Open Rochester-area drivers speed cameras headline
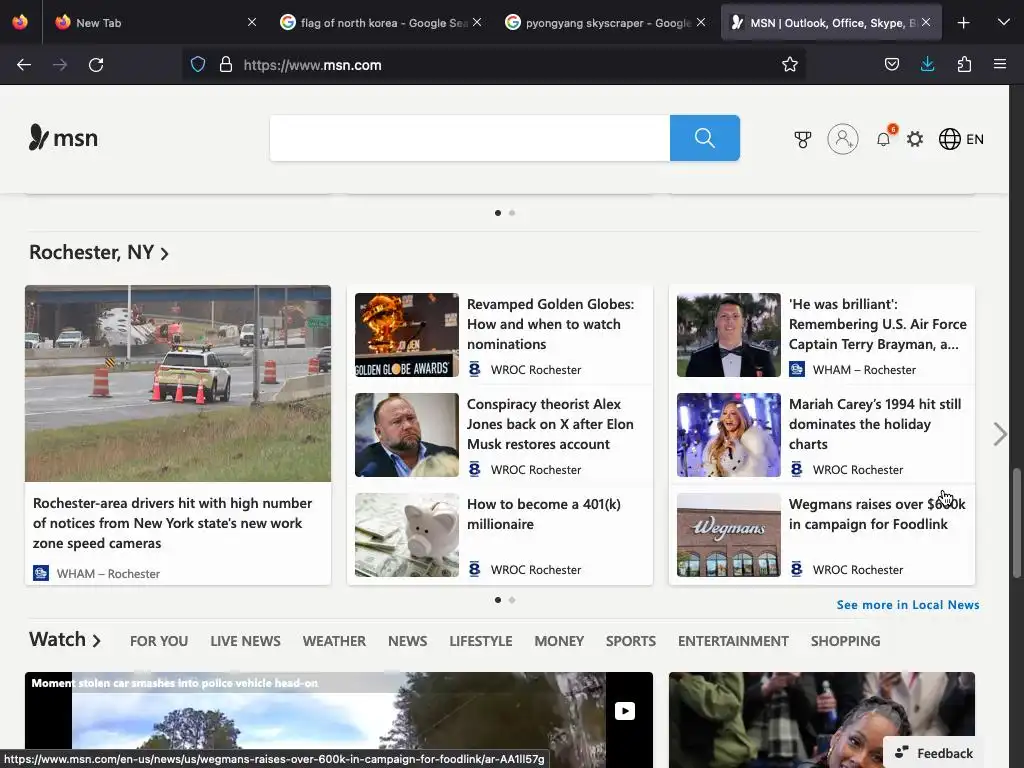Image resolution: width=1024 pixels, height=768 pixels. coord(172,523)
